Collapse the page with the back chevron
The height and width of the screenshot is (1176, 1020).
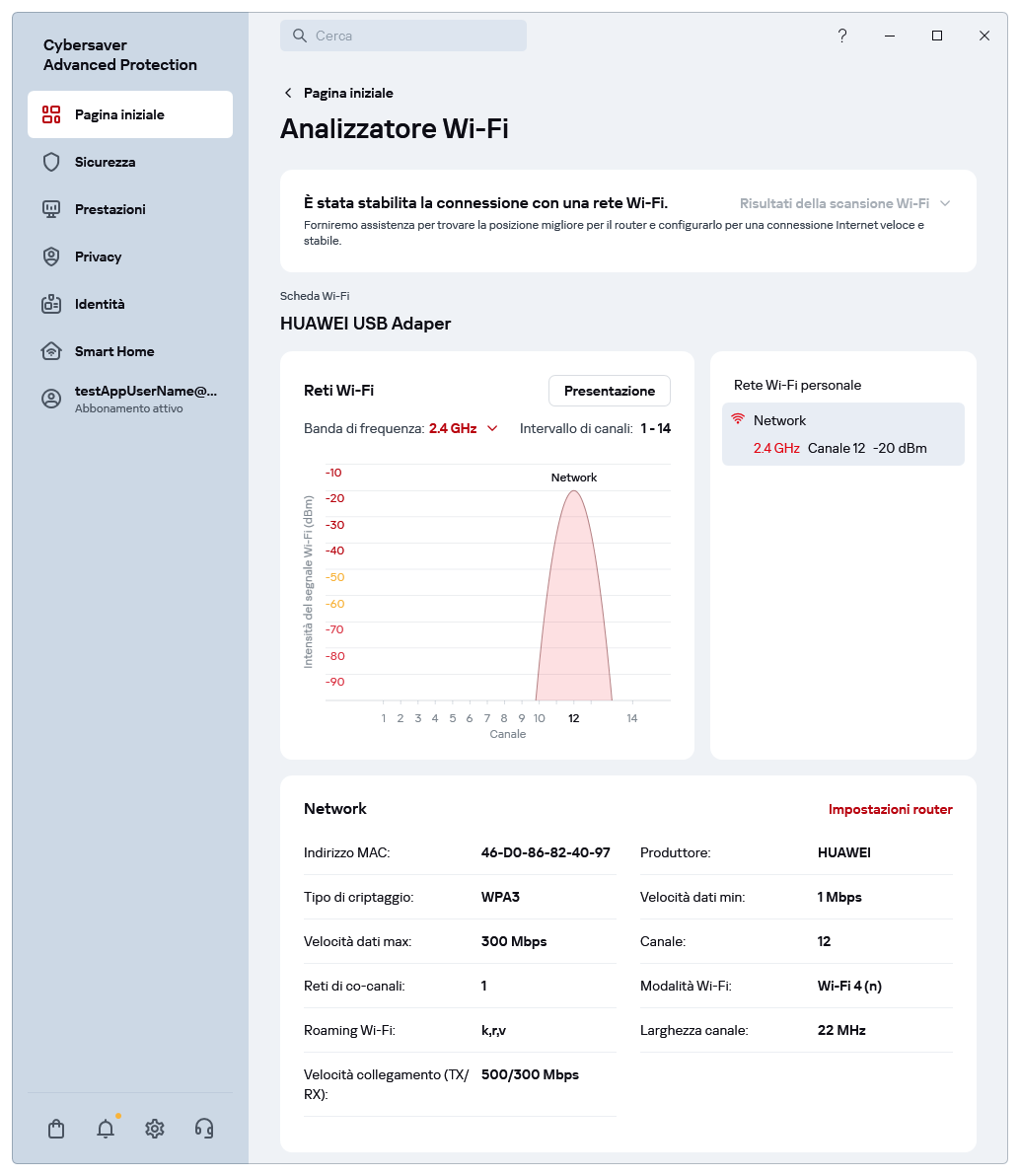coord(287,93)
